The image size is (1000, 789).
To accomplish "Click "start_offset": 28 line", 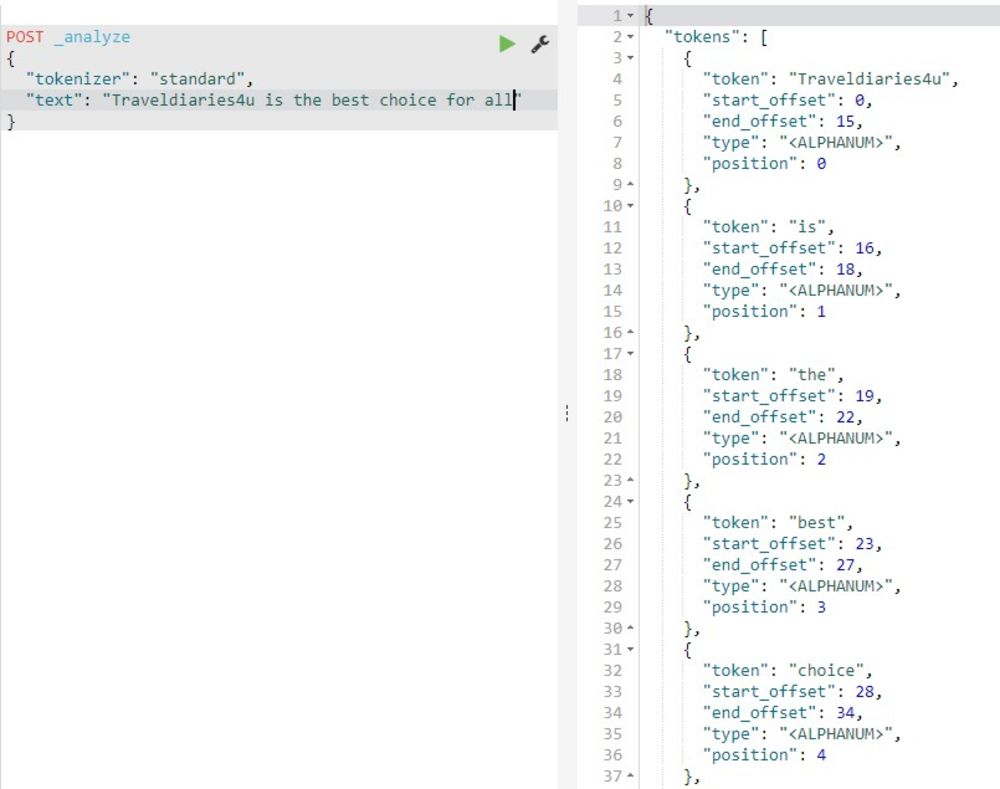I will [792, 691].
